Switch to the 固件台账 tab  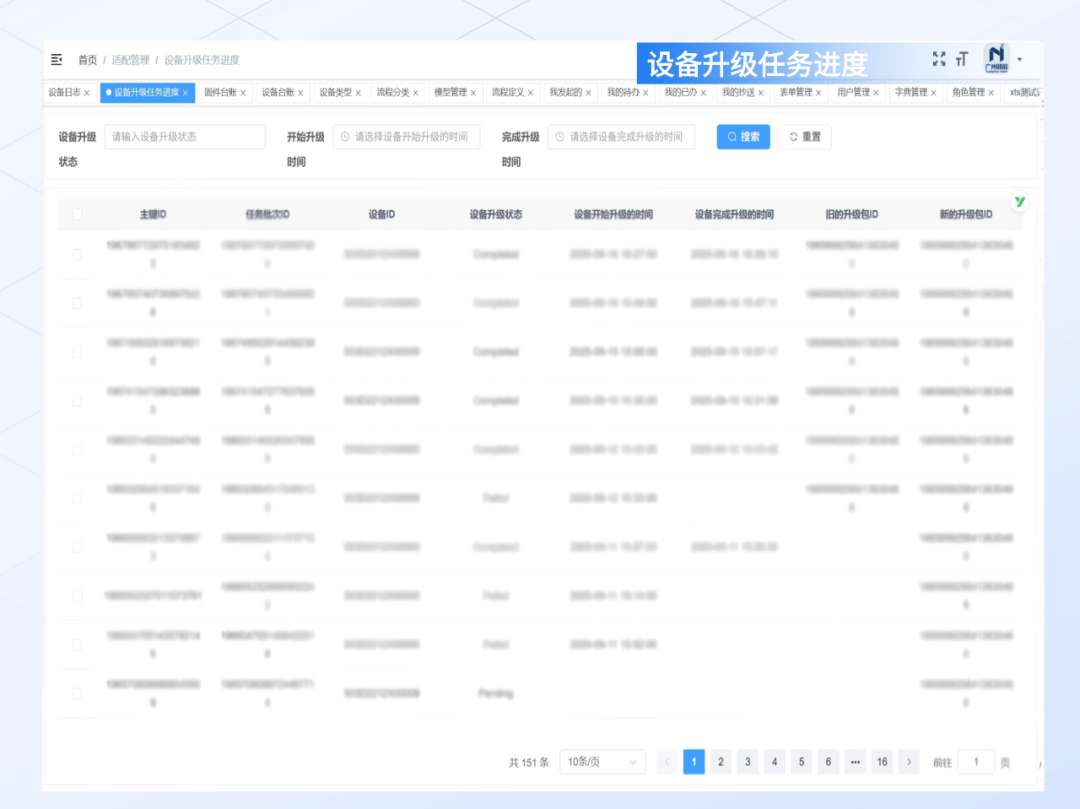point(220,92)
